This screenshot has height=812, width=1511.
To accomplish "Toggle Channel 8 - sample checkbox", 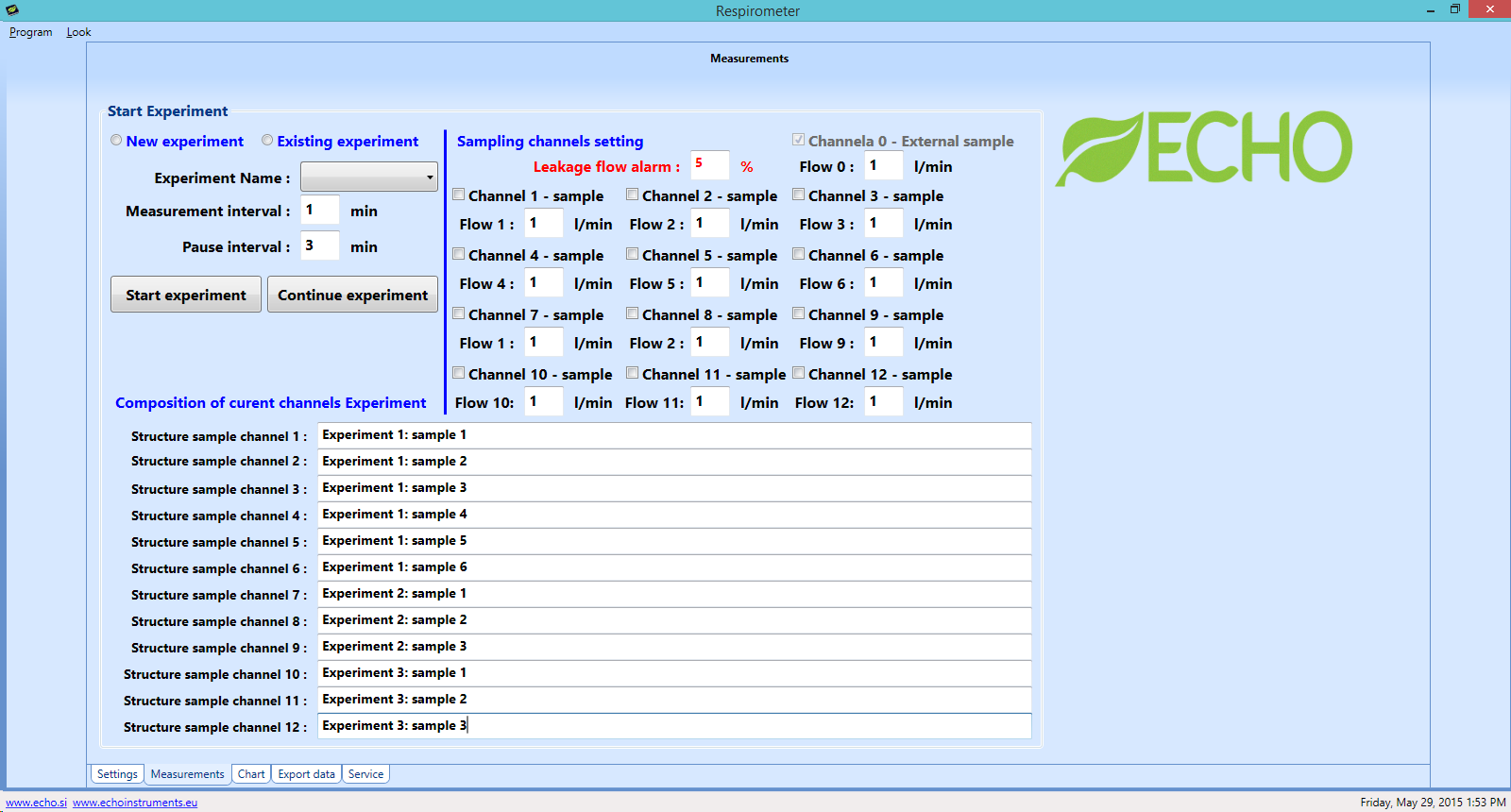I will tap(633, 314).
